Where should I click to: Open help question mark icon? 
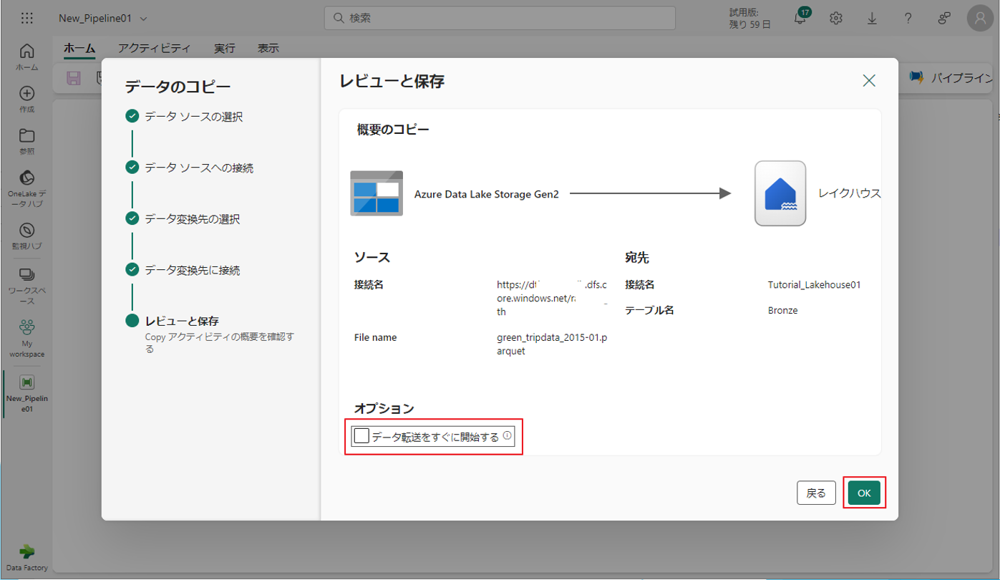908,18
